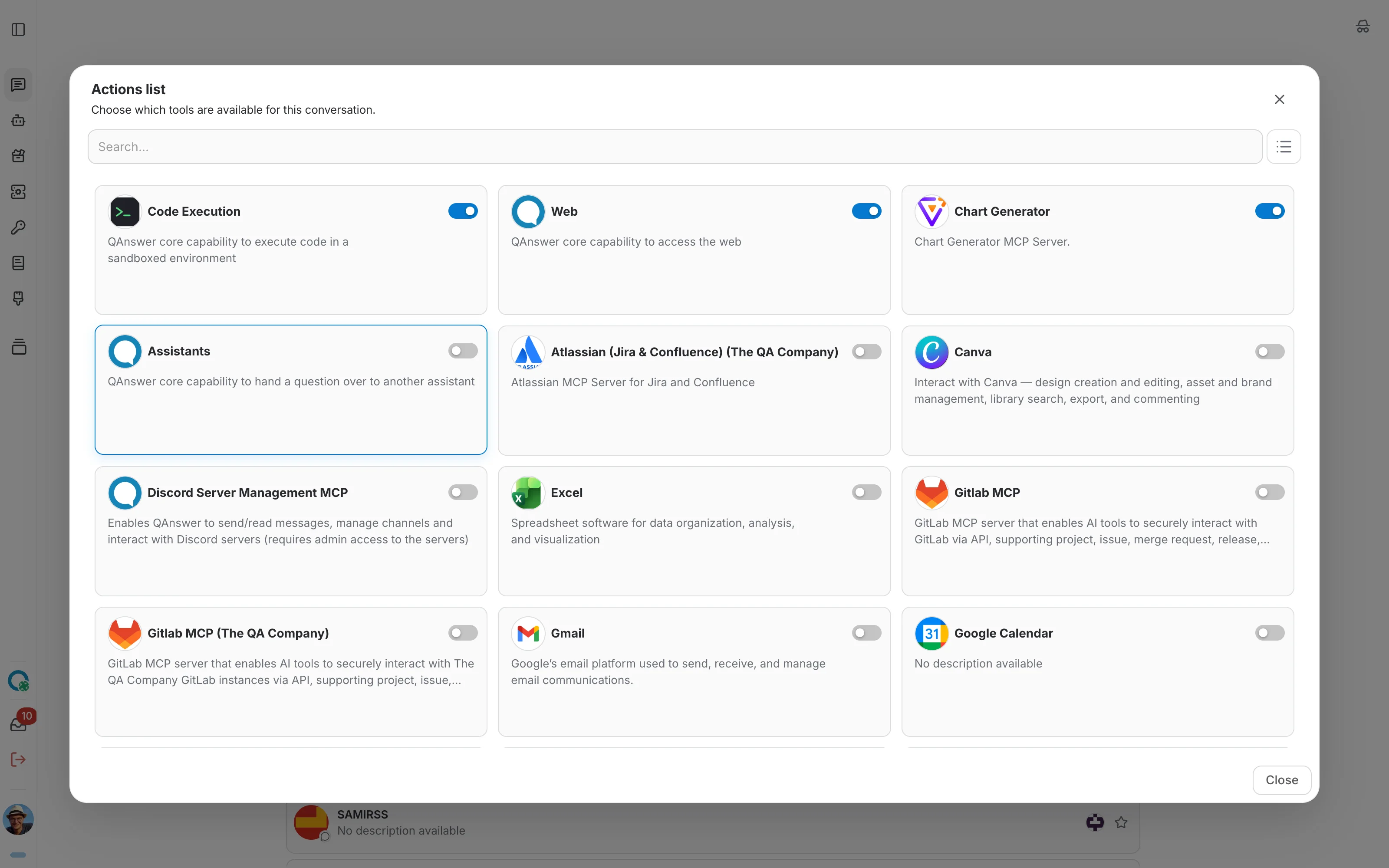The height and width of the screenshot is (868, 1389).
Task: Turn on the Excel toggle
Action: point(866,493)
